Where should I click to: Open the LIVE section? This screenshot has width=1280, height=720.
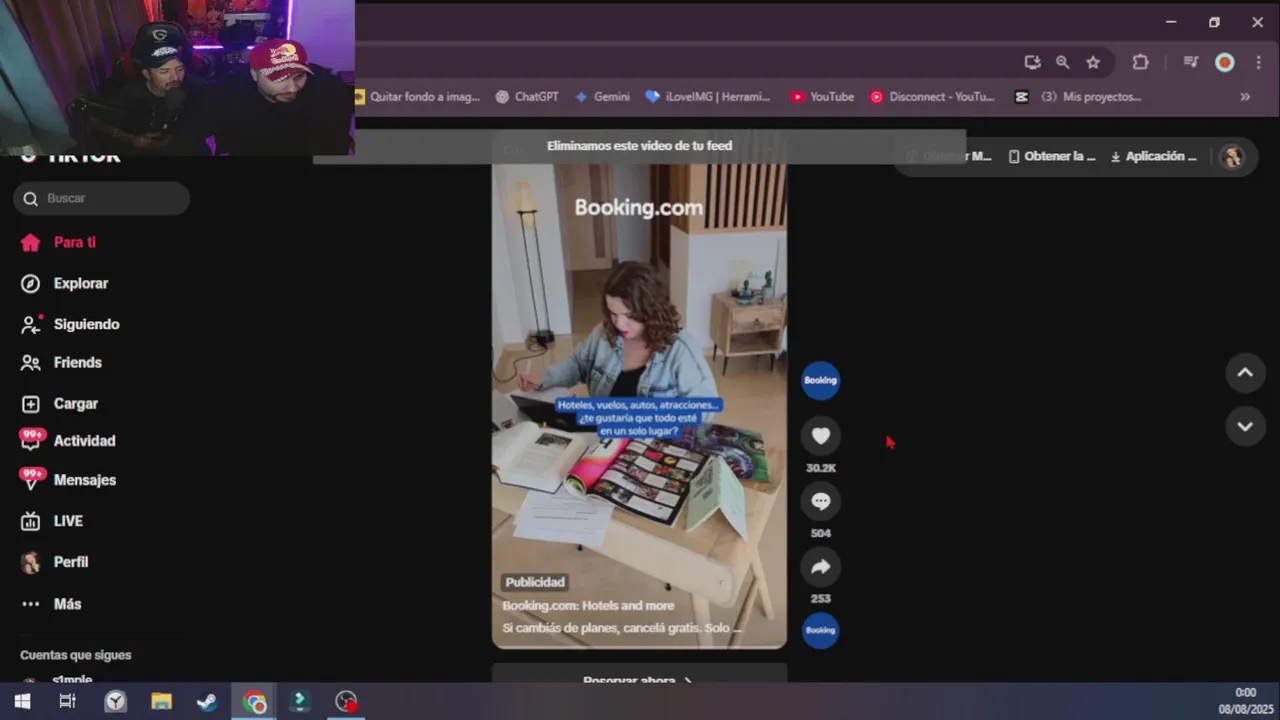(52, 521)
